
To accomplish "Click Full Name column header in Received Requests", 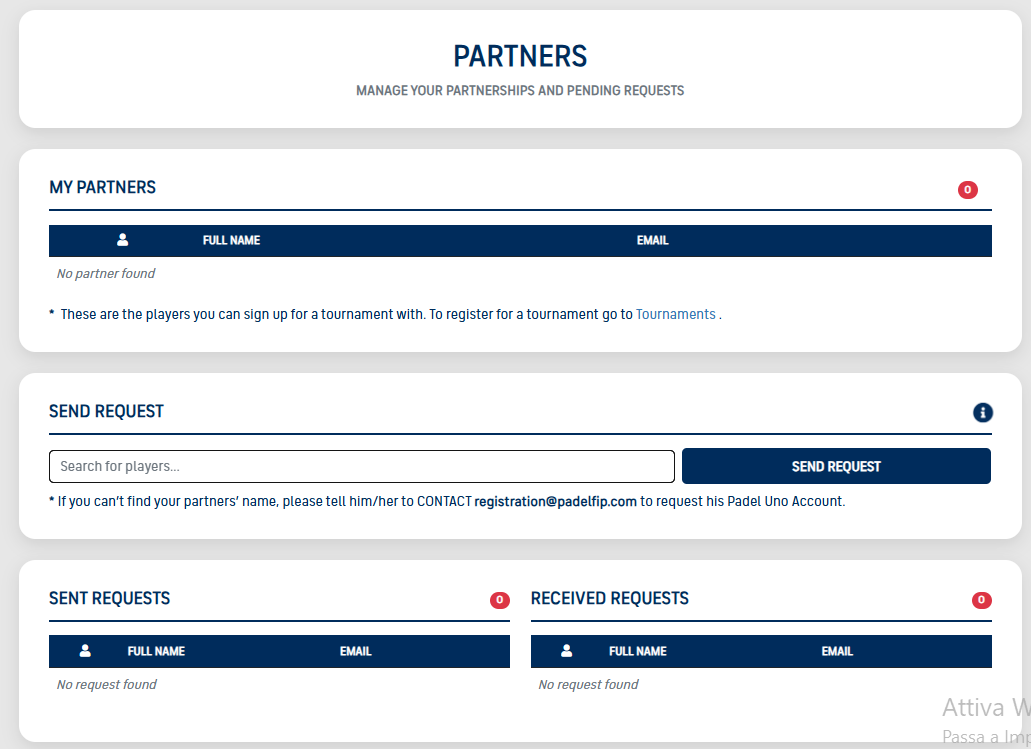I will click(x=637, y=652).
